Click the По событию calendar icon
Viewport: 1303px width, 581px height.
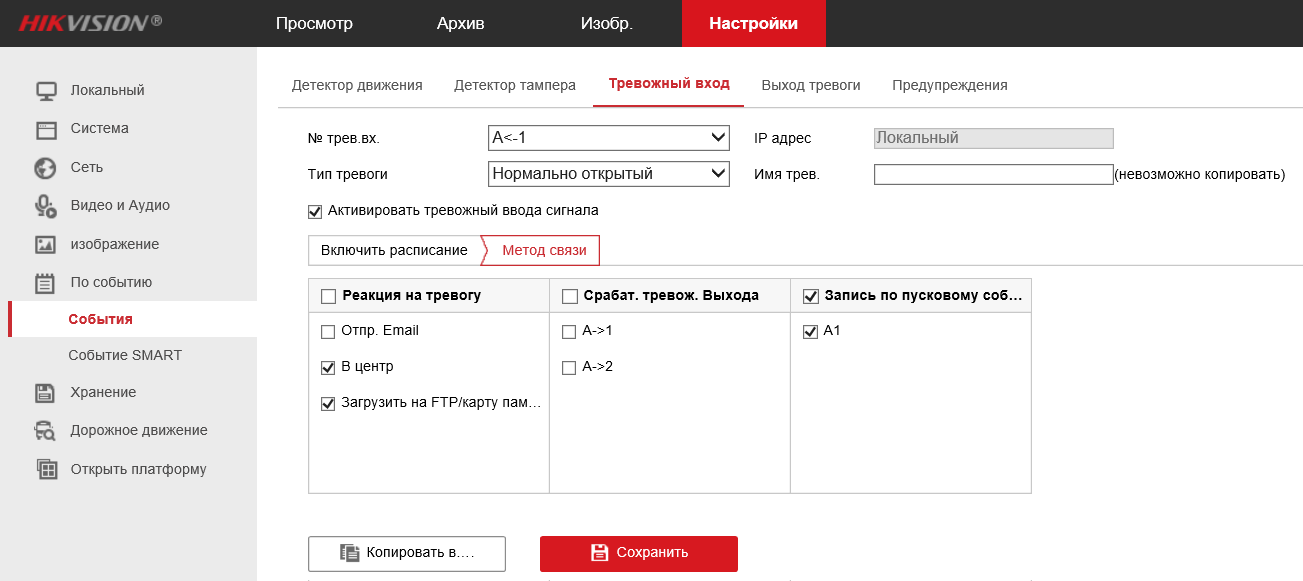pos(46,283)
